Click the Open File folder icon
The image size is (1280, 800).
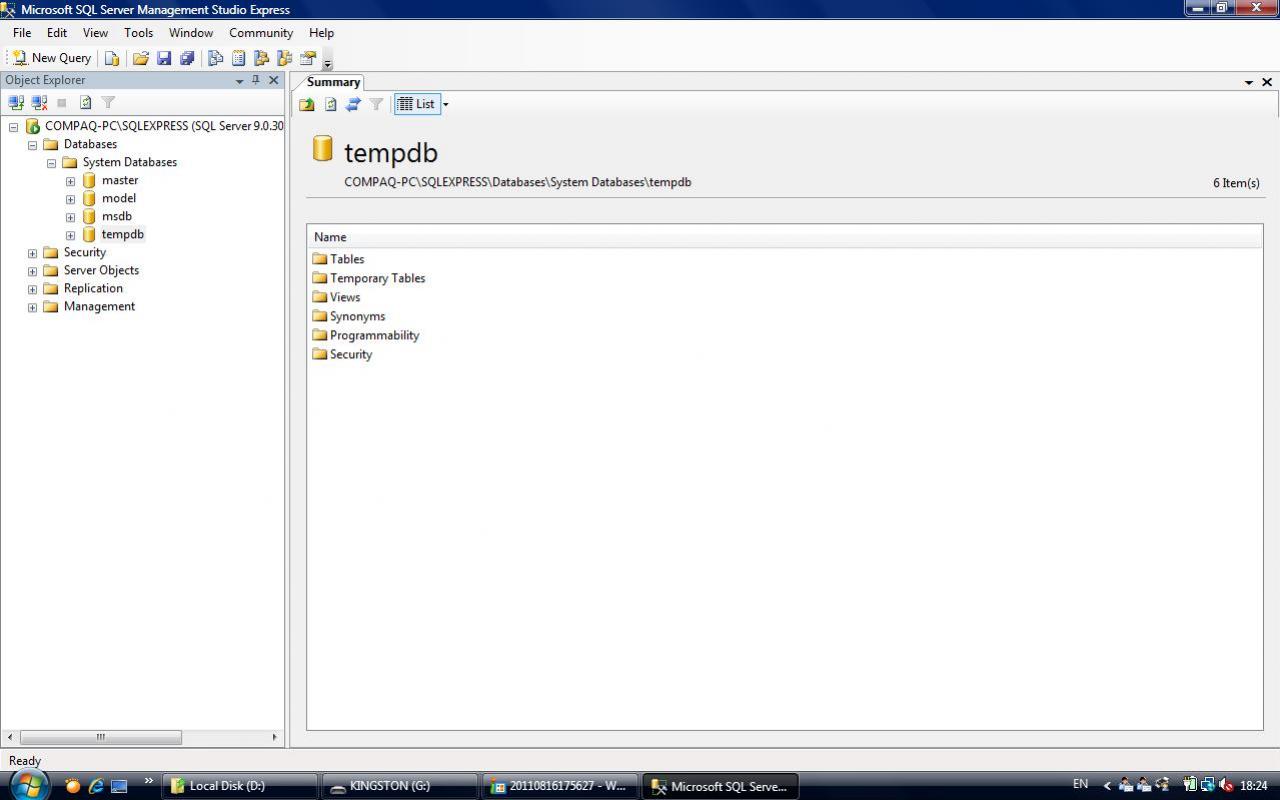pyautogui.click(x=141, y=58)
